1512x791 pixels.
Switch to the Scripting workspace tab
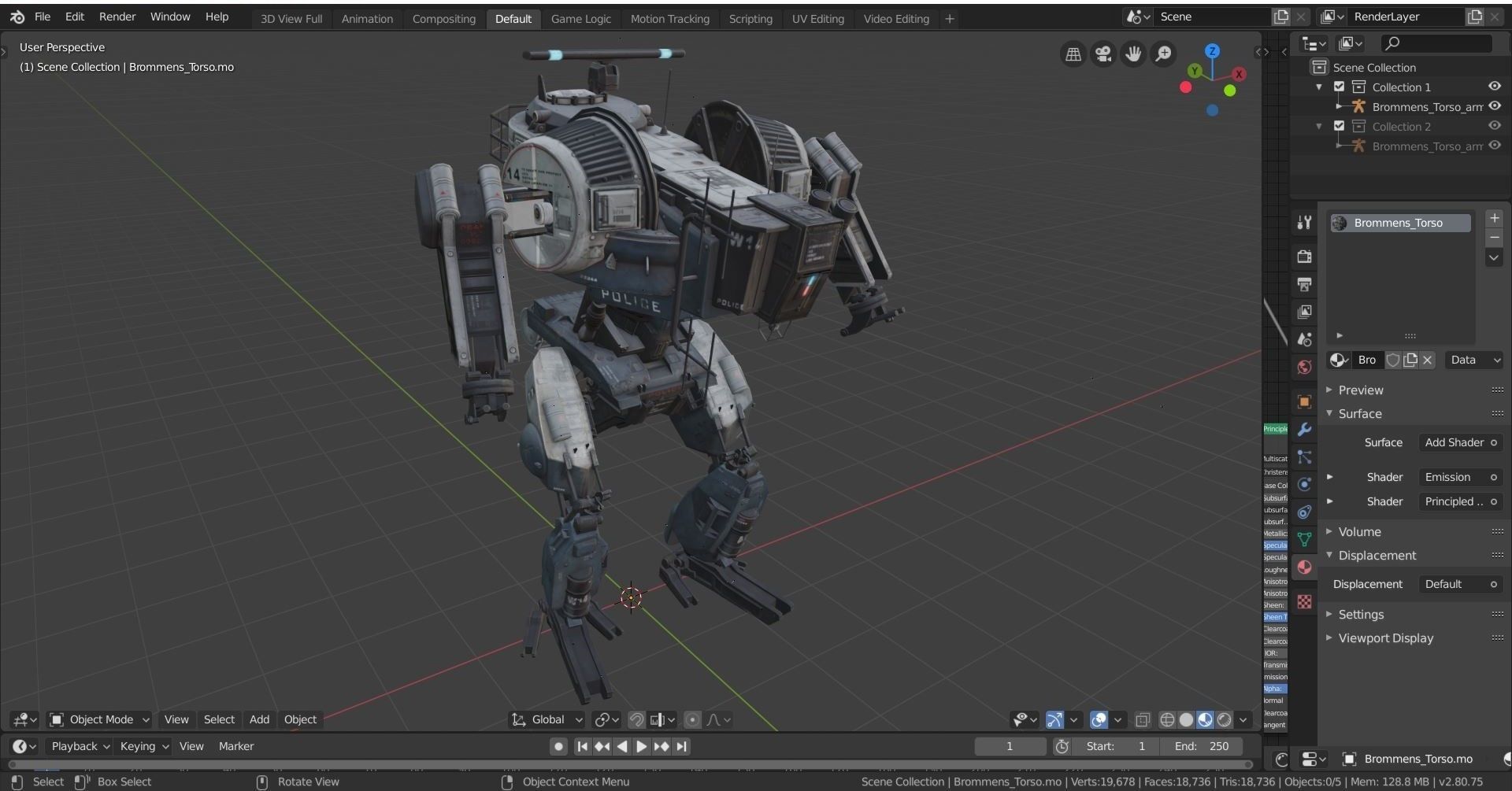click(750, 19)
